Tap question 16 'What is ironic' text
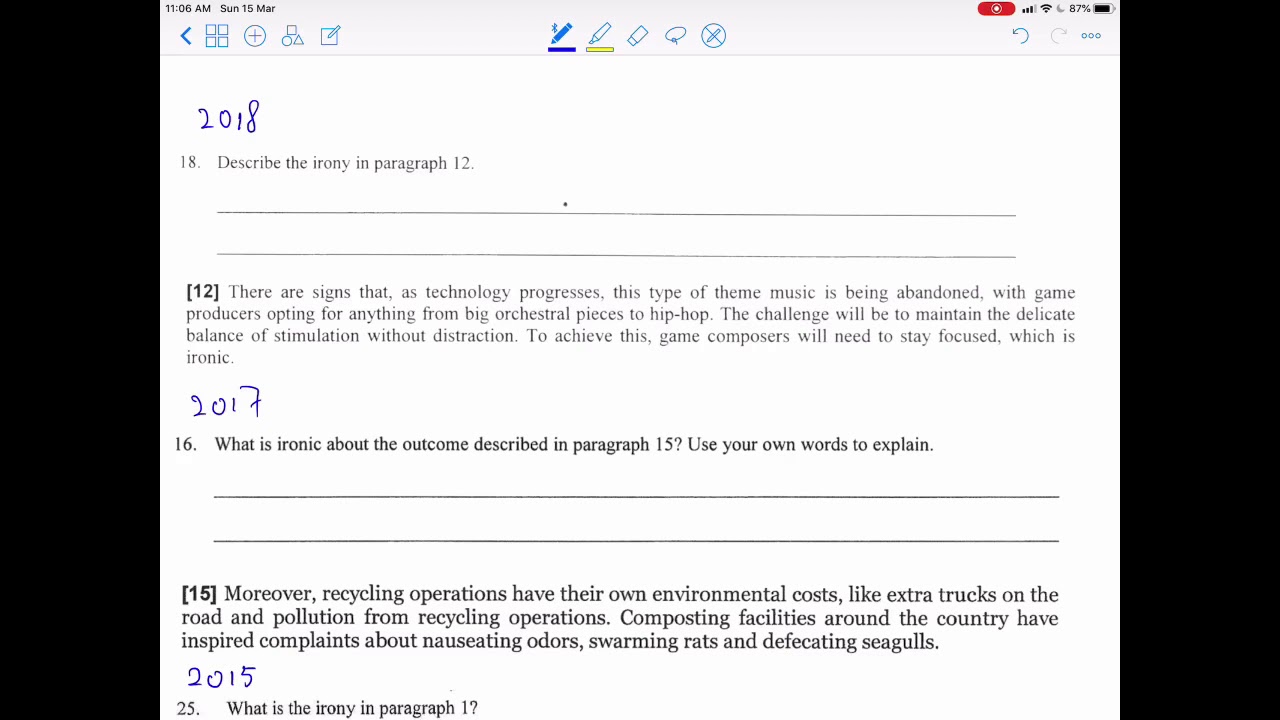The height and width of the screenshot is (720, 1280). [574, 445]
